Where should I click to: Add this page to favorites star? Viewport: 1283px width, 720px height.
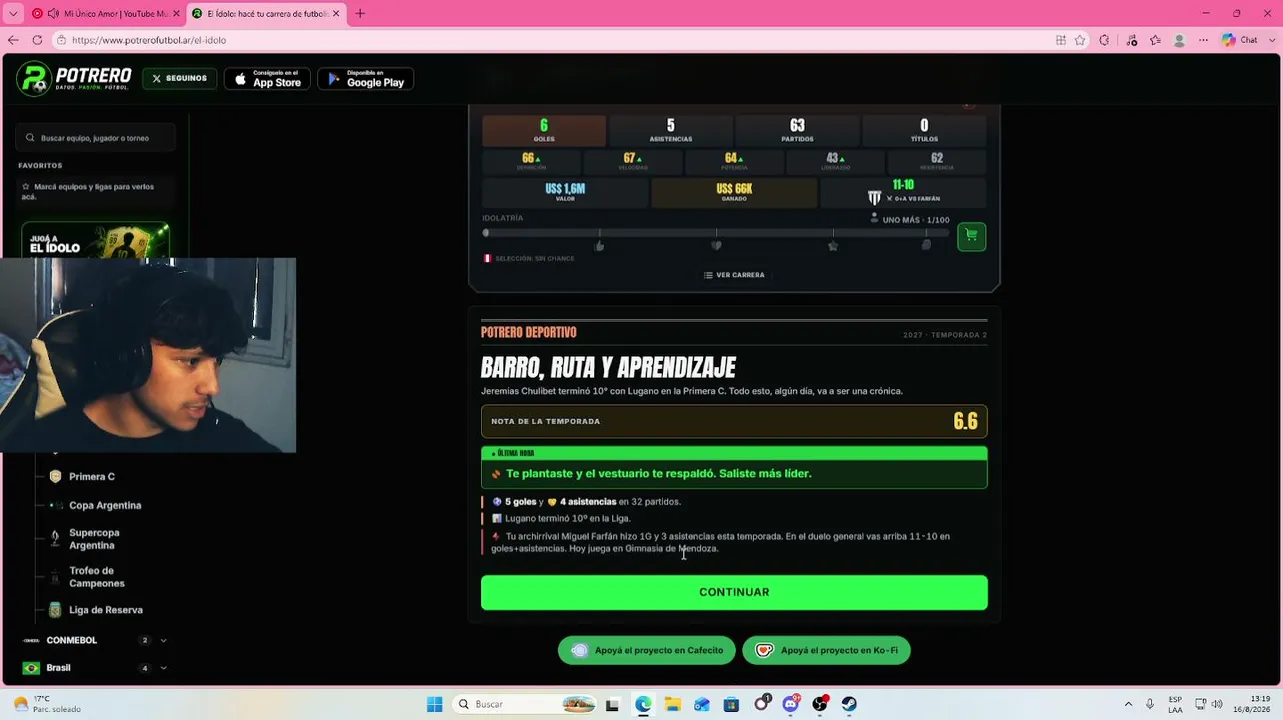click(x=1080, y=40)
